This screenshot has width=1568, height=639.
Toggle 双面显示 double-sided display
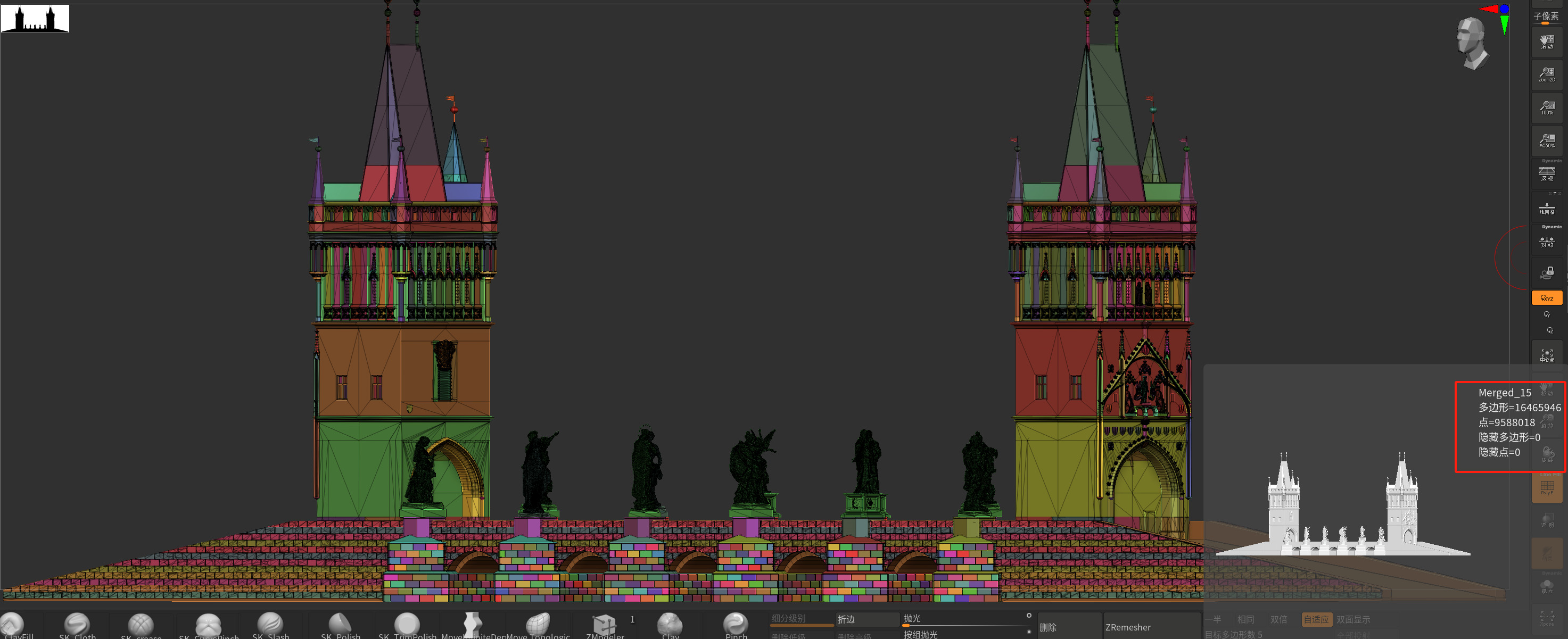point(1352,619)
